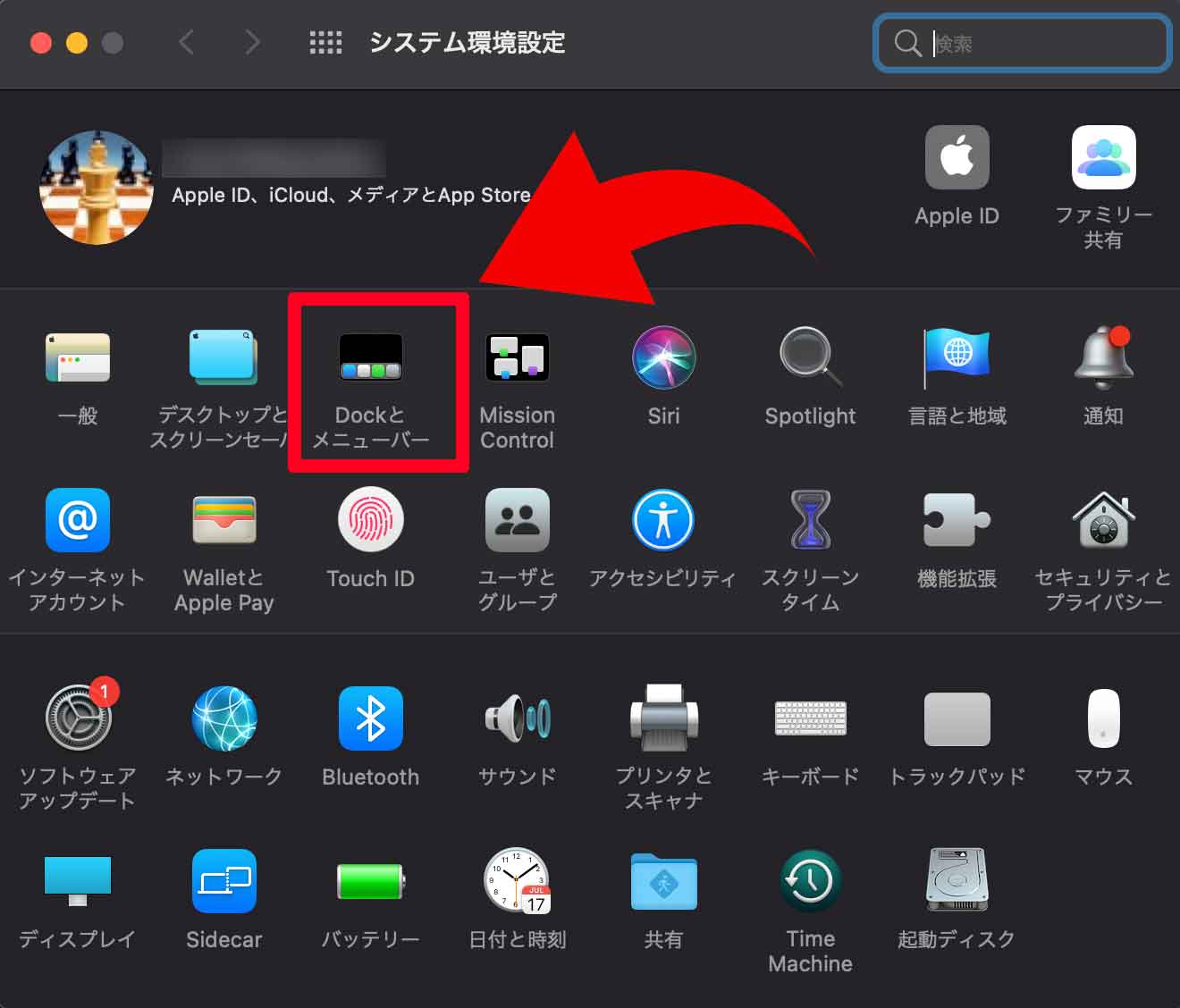Click the red close window button
Image resolution: width=1180 pixels, height=1008 pixels.
[41, 42]
